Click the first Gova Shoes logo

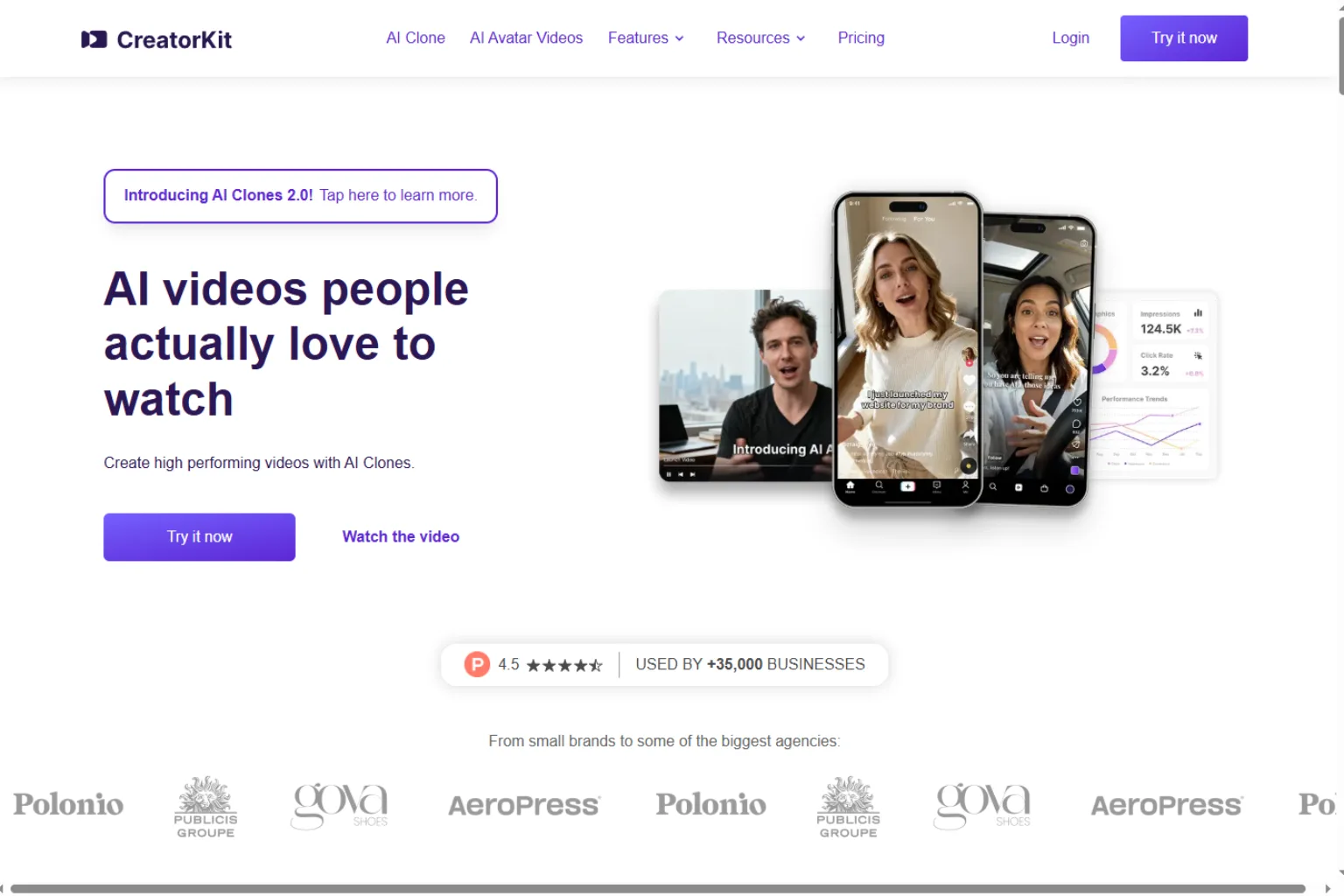coord(340,805)
